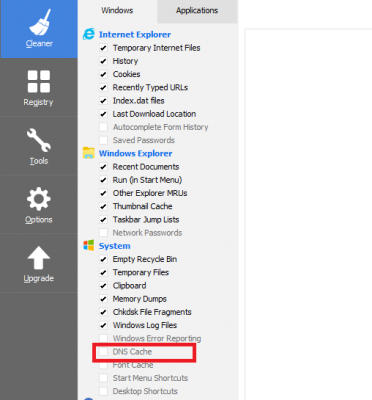Image resolution: width=372 pixels, height=400 pixels.
Task: Uncheck Temporary Files checkbox
Action: pos(103,272)
